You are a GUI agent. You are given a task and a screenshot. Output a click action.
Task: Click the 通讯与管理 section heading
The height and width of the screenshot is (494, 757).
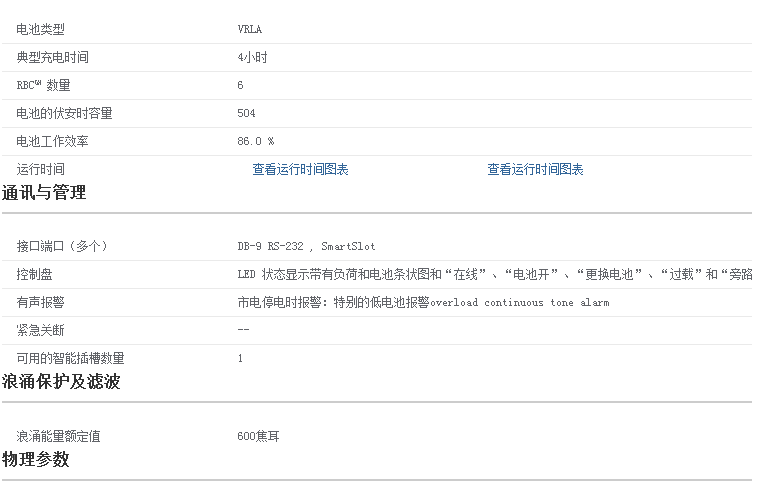44,193
